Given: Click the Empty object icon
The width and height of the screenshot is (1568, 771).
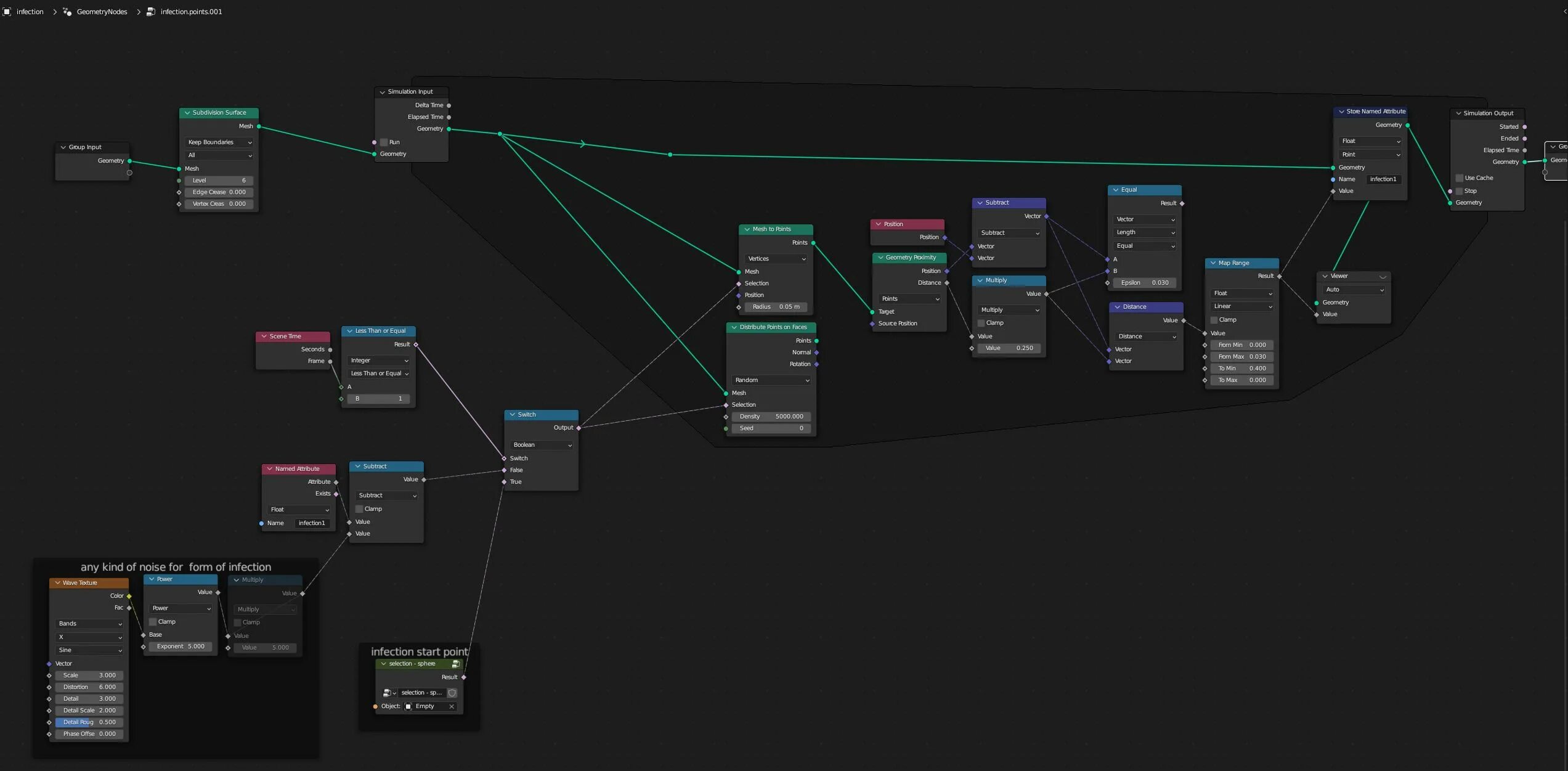Looking at the screenshot, I should click(x=408, y=706).
